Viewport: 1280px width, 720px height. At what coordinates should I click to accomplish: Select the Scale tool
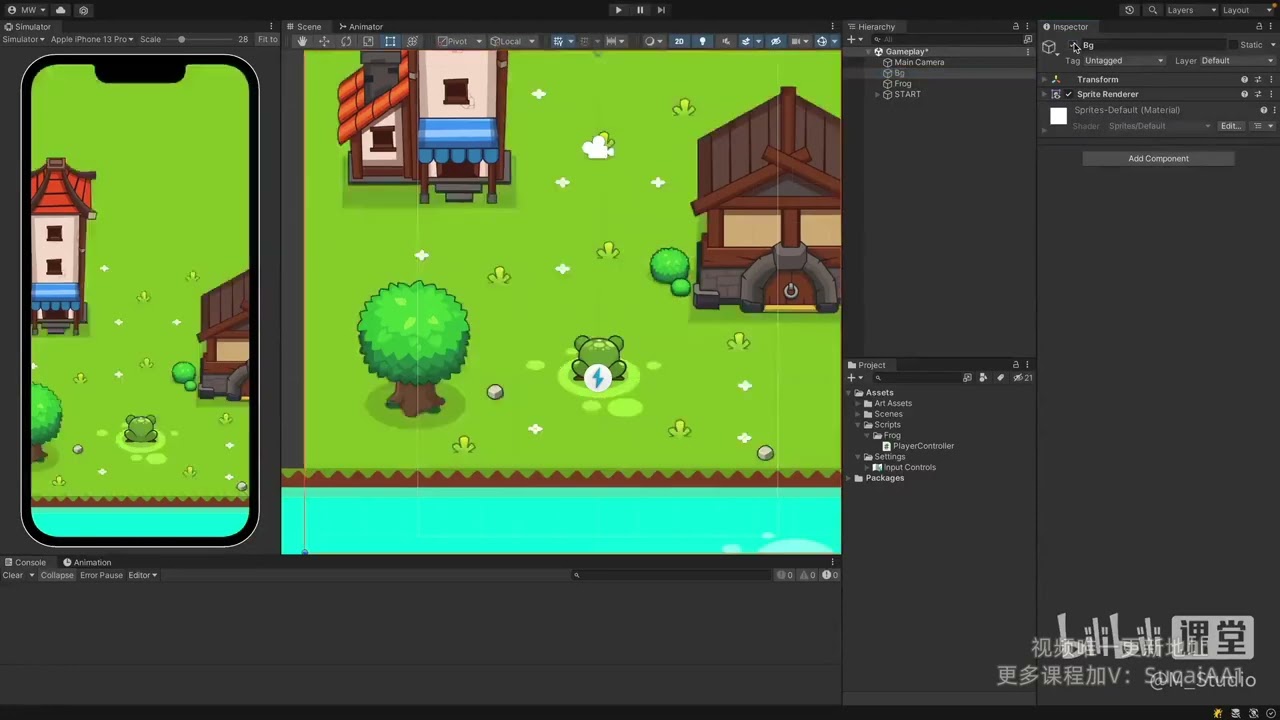coord(368,41)
